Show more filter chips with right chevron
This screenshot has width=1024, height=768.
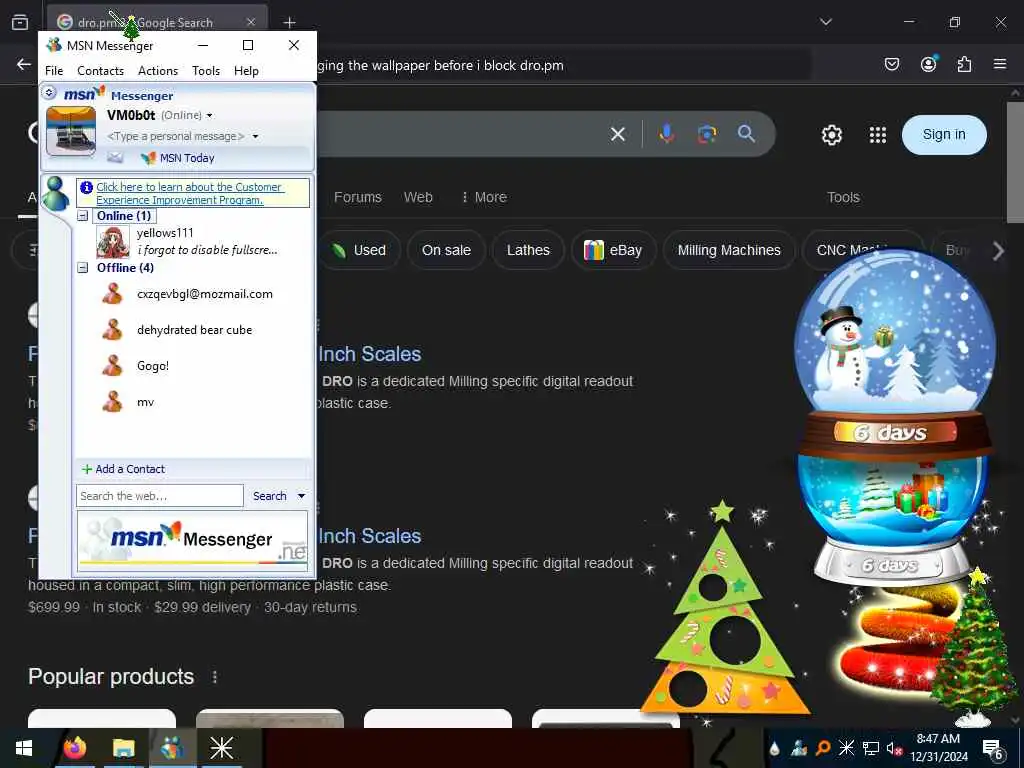tap(998, 251)
